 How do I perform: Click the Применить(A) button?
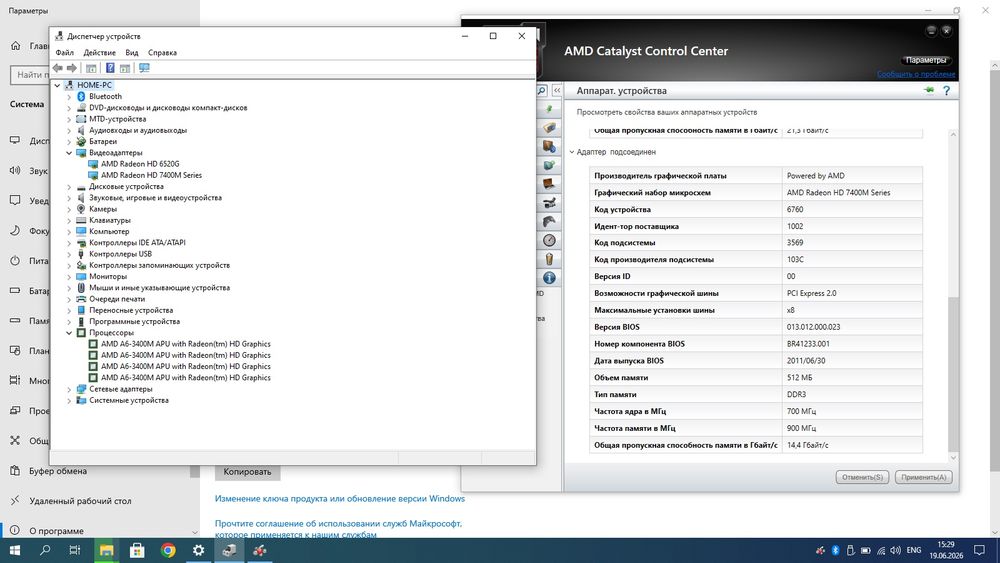[x=923, y=477]
